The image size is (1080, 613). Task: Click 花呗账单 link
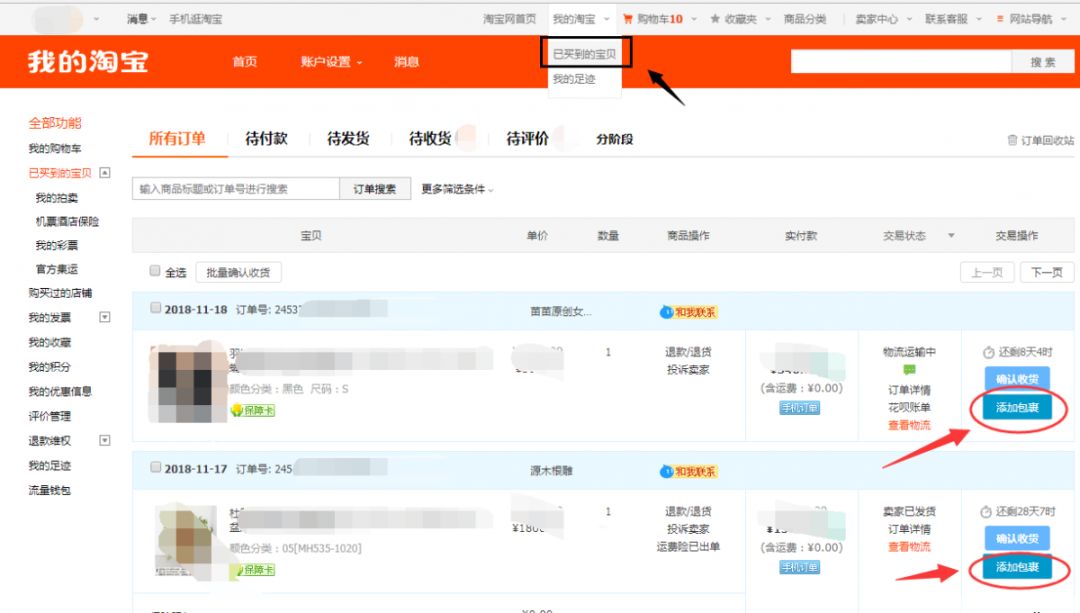[909, 407]
